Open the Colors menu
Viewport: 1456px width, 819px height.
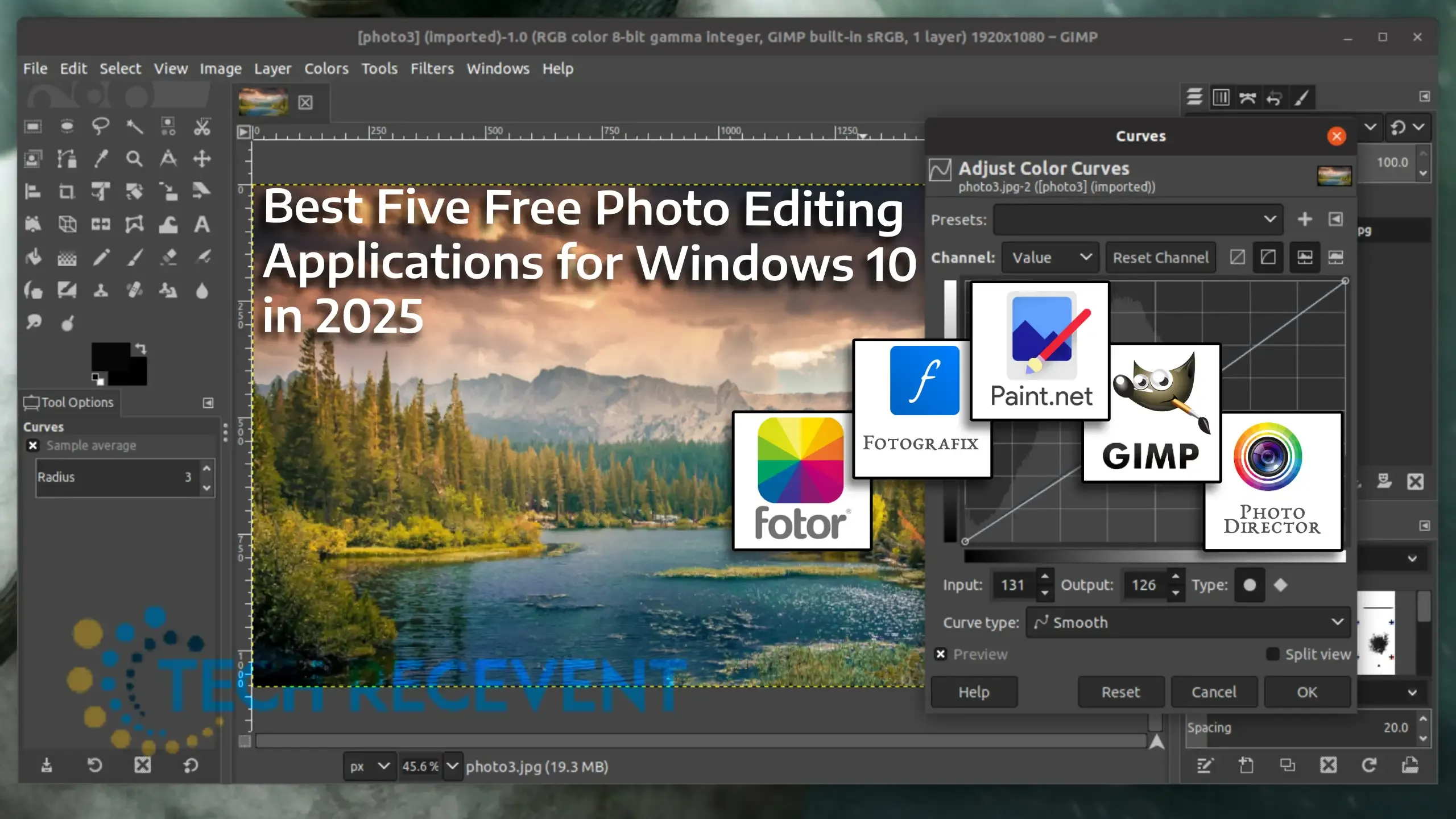[326, 69]
